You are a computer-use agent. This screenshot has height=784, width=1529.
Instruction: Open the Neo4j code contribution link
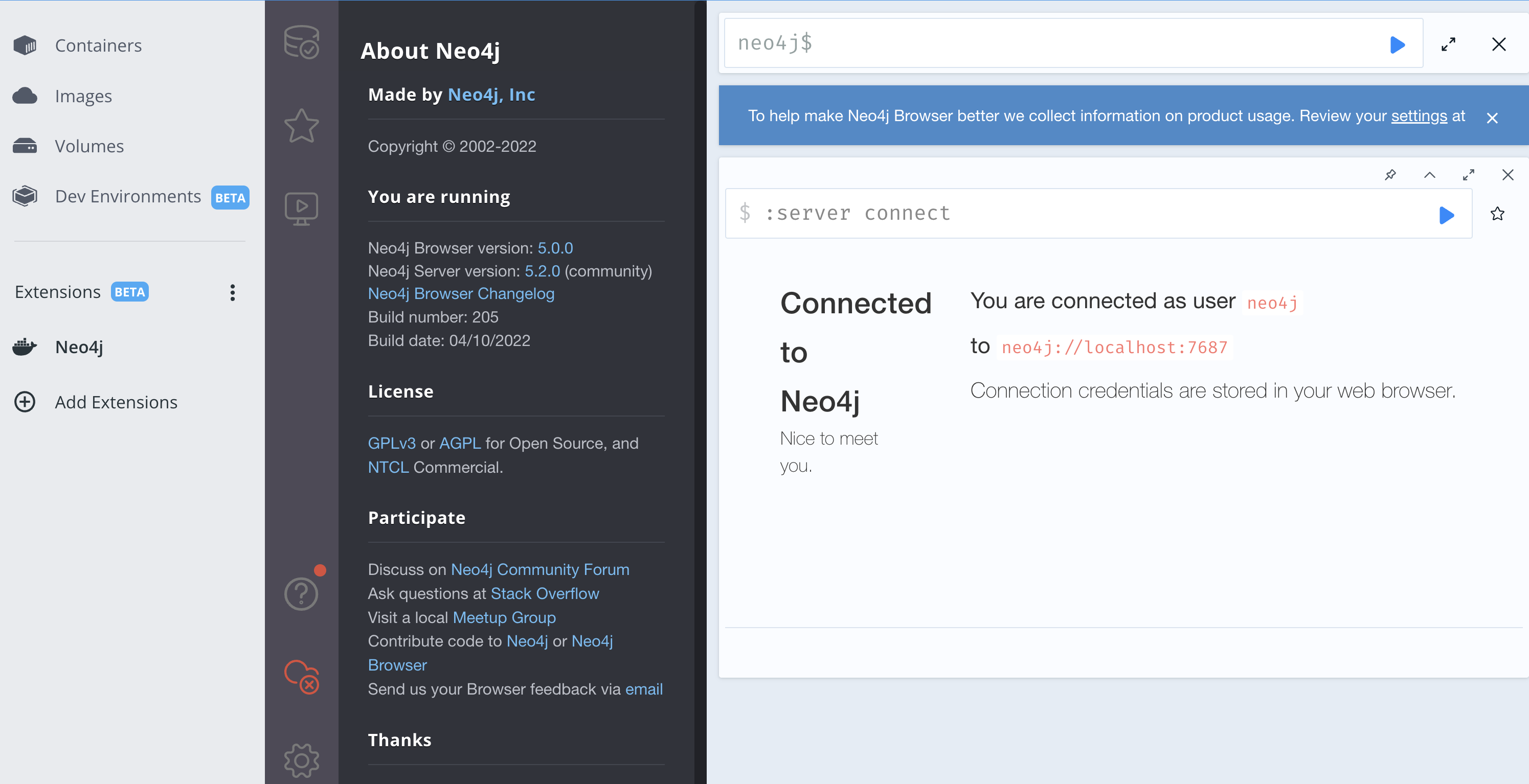(x=527, y=642)
